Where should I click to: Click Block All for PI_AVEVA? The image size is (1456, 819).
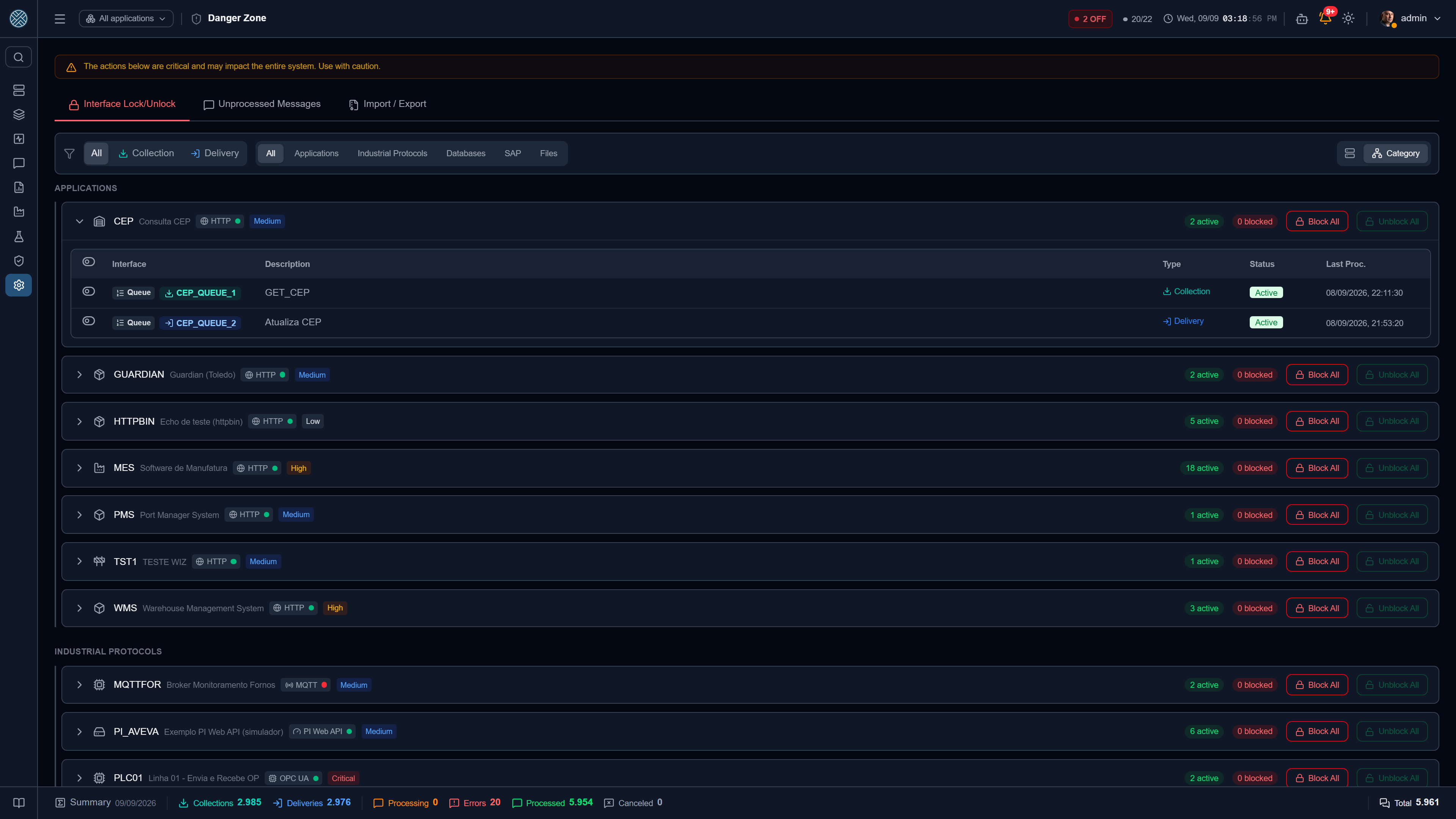pos(1317,731)
